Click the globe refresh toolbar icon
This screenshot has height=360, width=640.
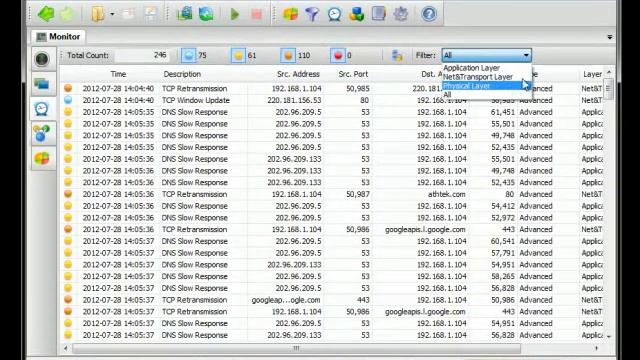click(x=206, y=14)
